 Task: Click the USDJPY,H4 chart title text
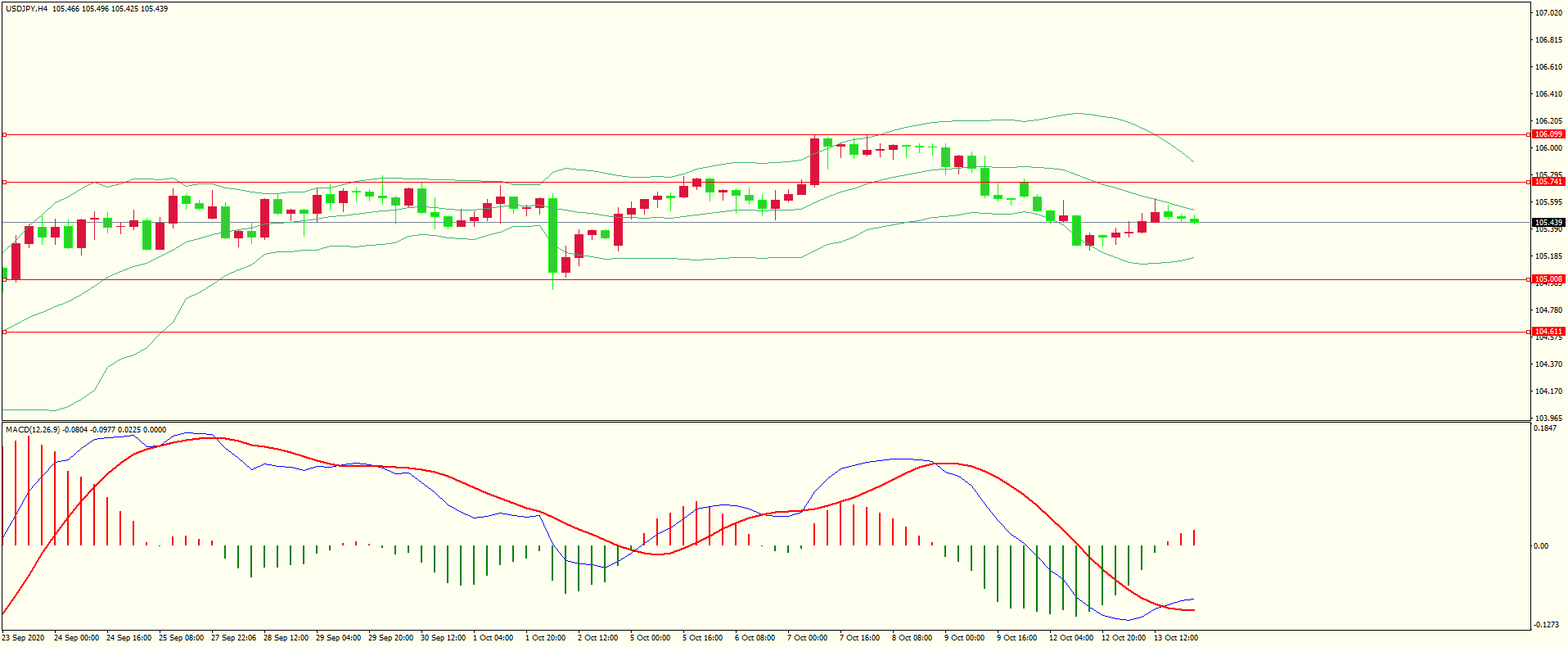[x=27, y=9]
